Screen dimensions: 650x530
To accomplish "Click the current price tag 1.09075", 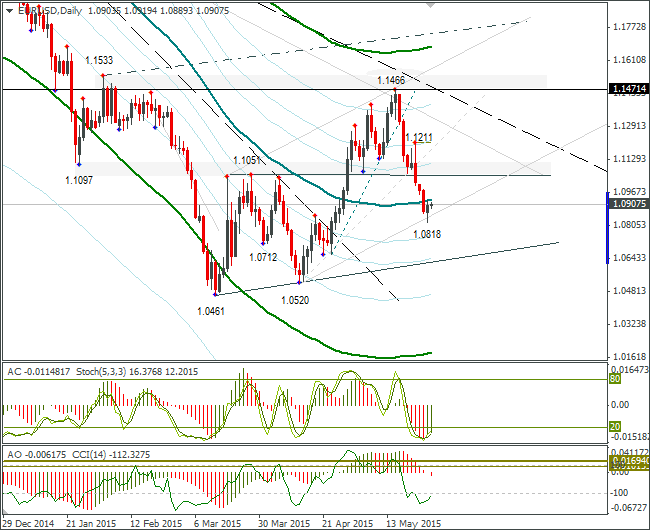I will click(x=628, y=203).
